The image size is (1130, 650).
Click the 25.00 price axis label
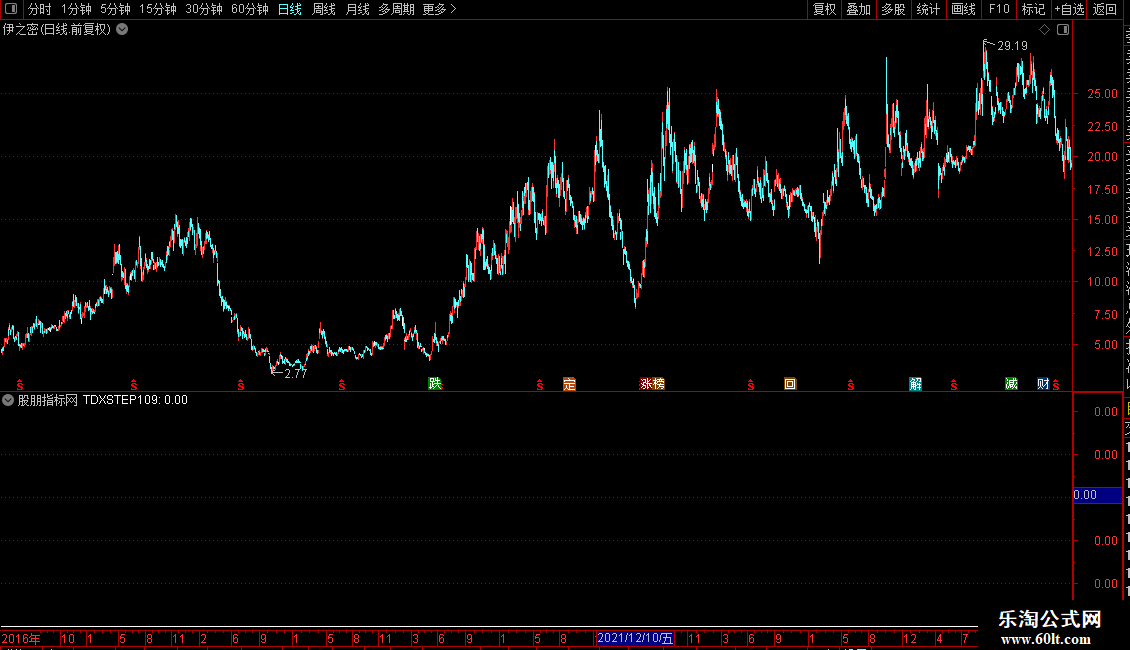tap(1103, 94)
